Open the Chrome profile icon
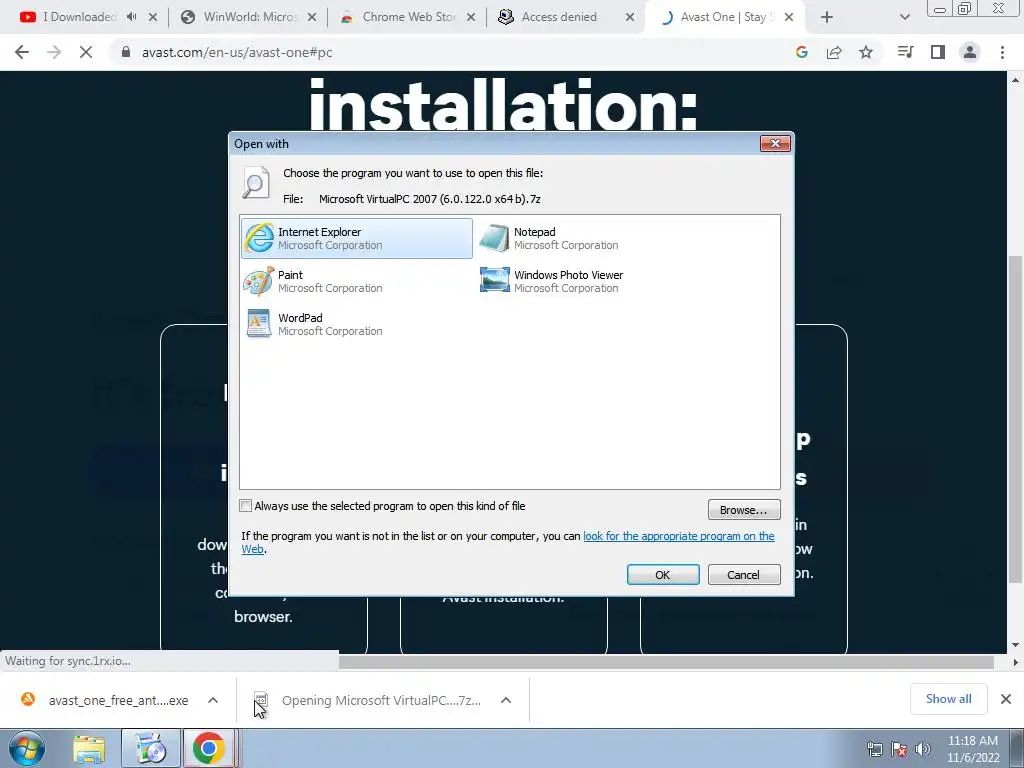The image size is (1024, 768). (x=970, y=52)
